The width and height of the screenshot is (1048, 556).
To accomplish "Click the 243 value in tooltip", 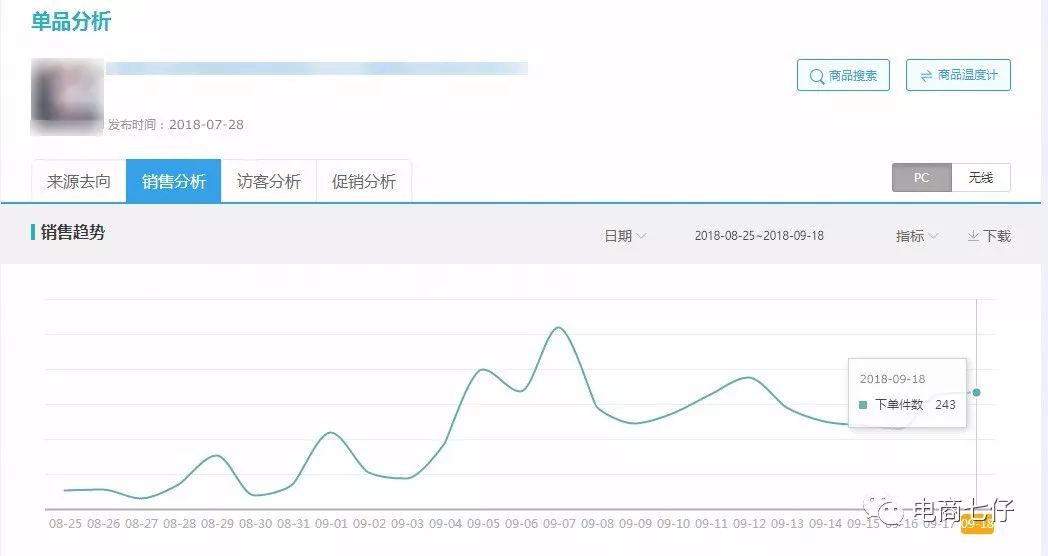I will [945, 404].
